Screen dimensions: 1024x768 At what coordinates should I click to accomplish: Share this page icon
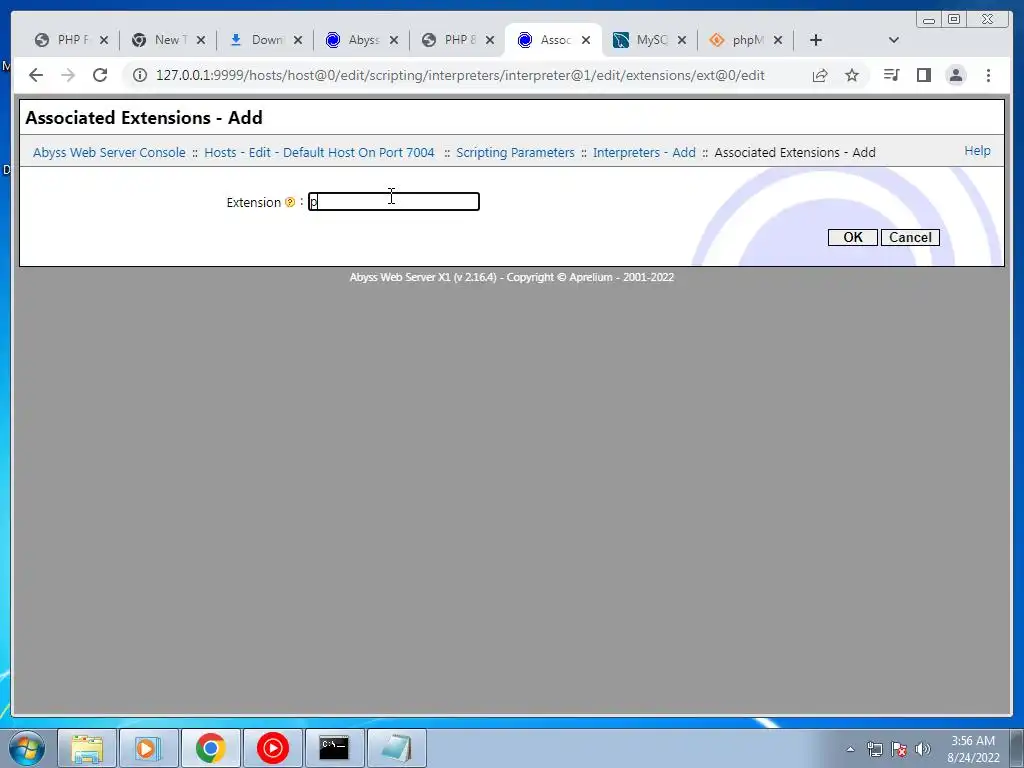pyautogui.click(x=820, y=75)
